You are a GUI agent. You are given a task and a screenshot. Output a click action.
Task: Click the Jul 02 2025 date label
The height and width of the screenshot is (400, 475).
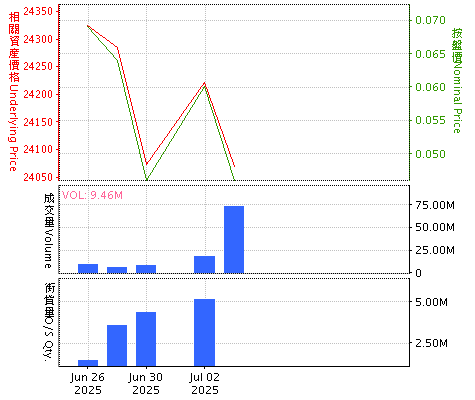(x=205, y=383)
